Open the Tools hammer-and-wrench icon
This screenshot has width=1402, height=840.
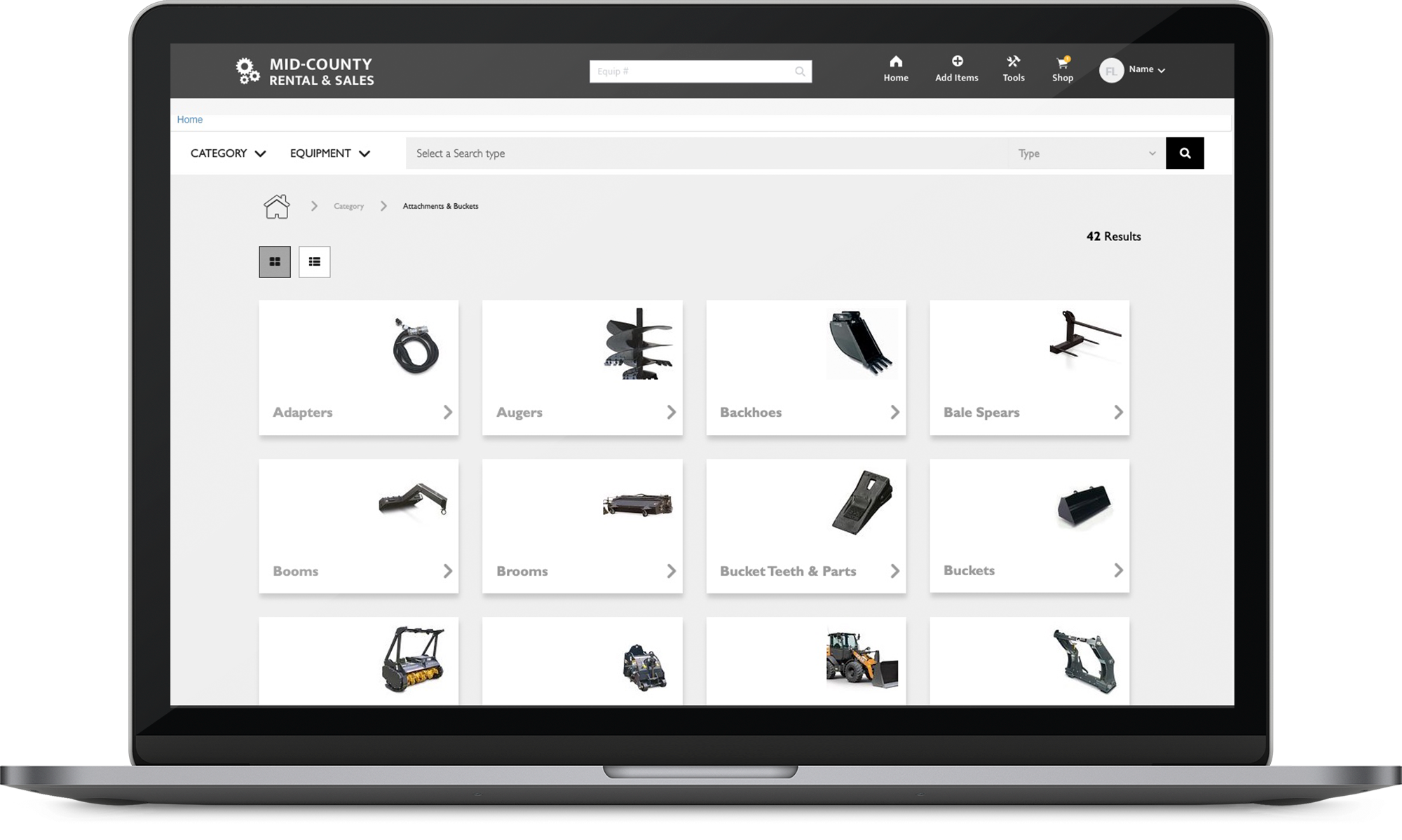pyautogui.click(x=1013, y=68)
